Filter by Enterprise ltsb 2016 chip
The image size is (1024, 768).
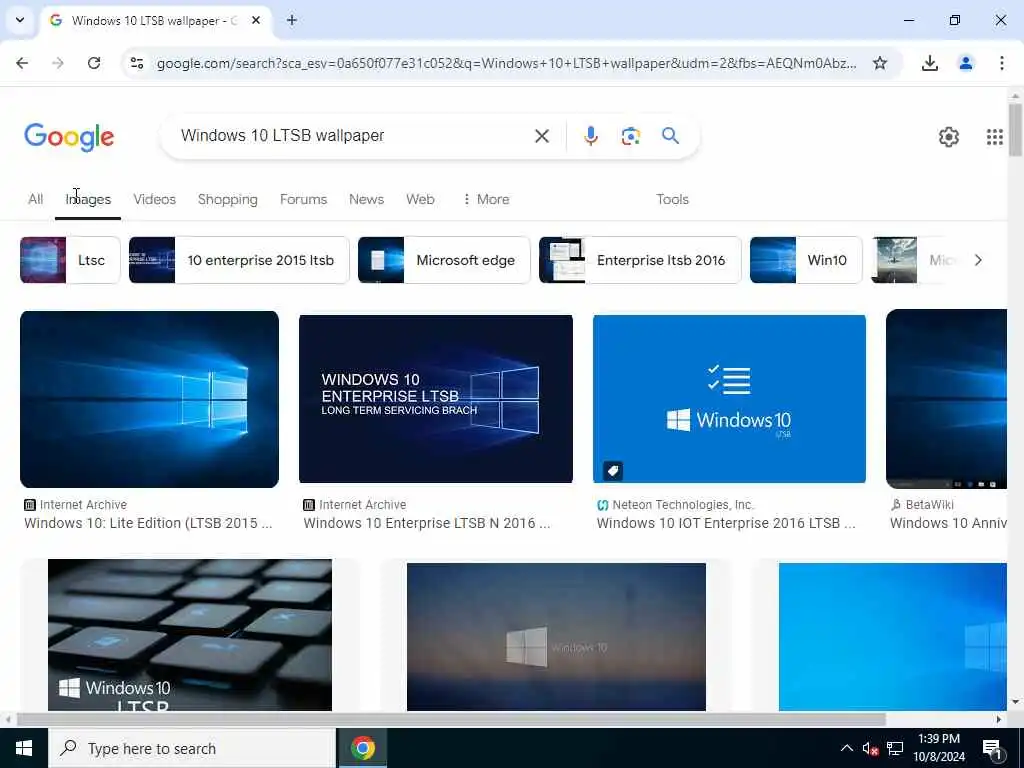640,260
